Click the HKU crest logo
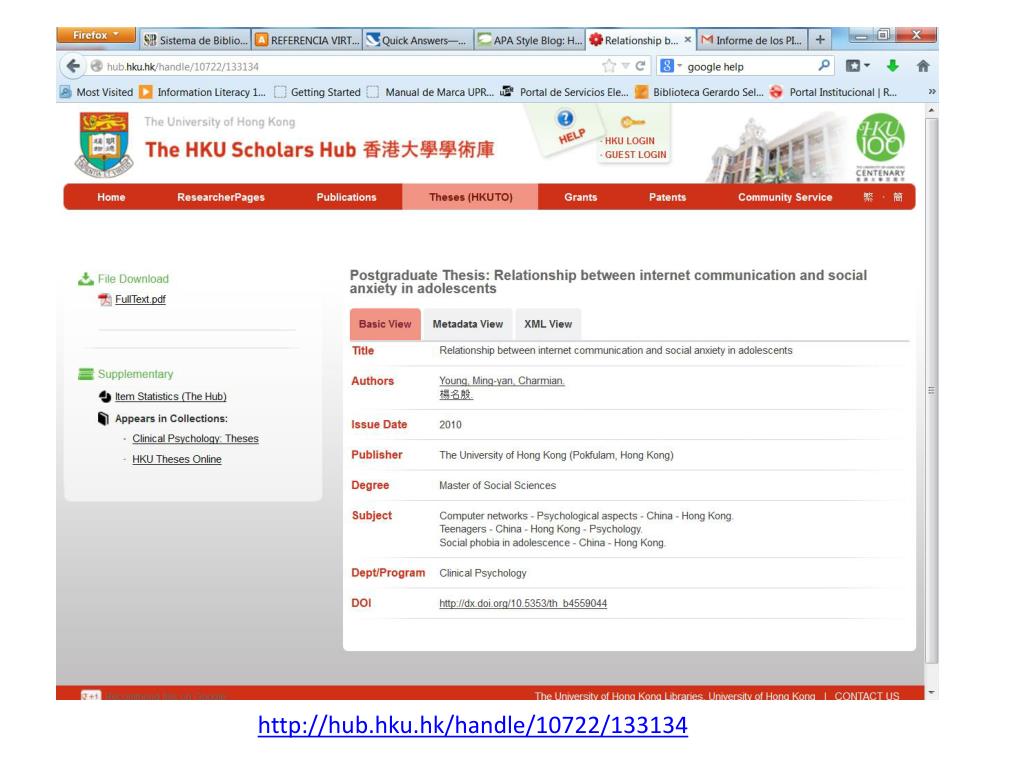The width and height of the screenshot is (1024, 768). coord(104,144)
